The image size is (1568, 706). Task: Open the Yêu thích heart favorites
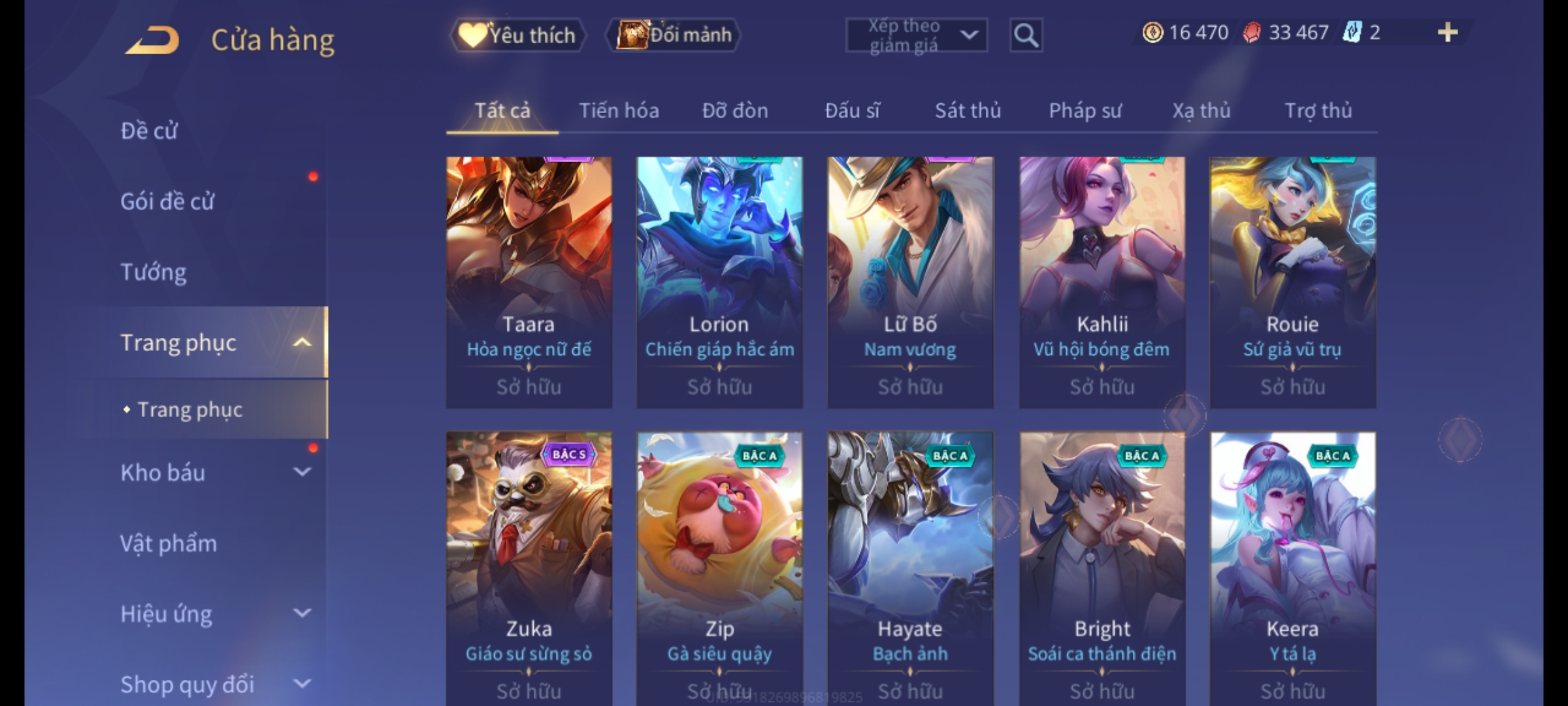tap(517, 35)
